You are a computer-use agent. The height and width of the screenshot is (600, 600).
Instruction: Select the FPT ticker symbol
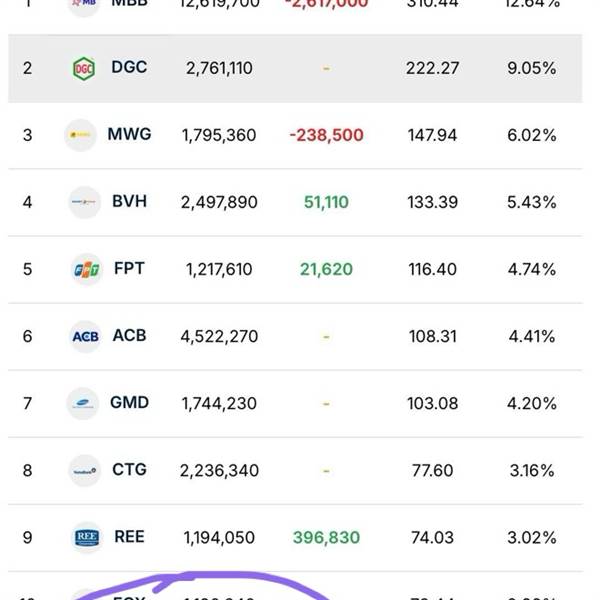[x=129, y=269]
